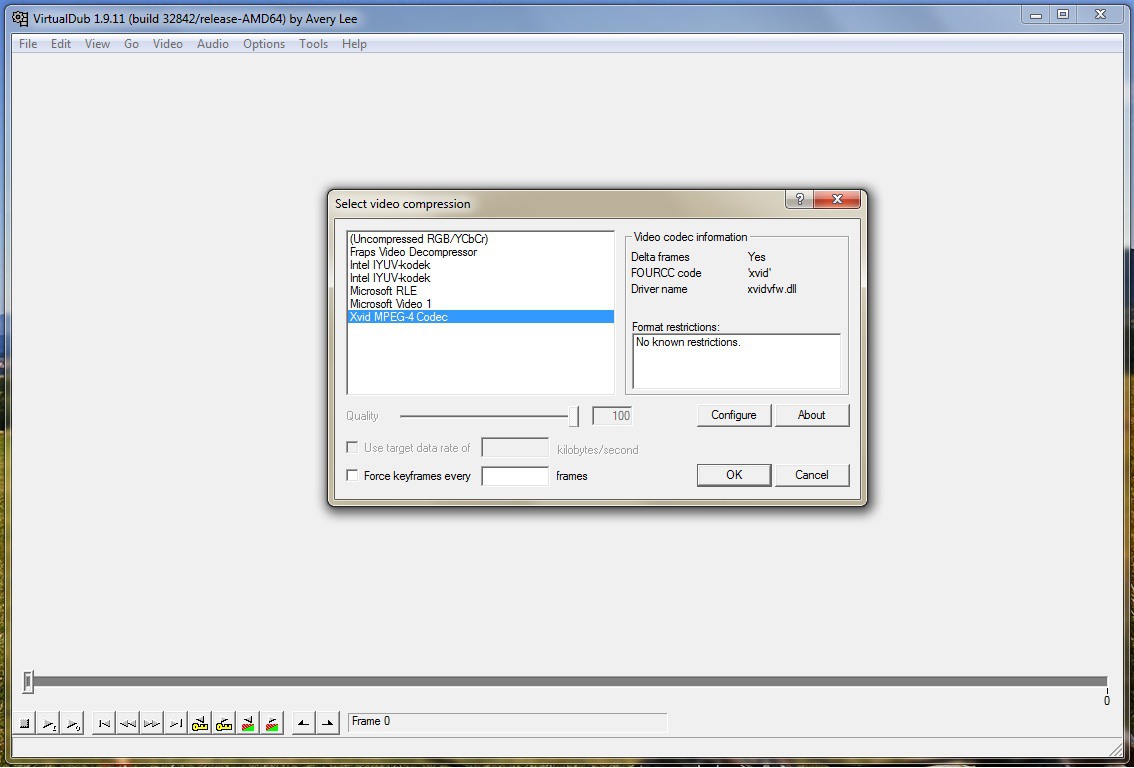Click the driver name xvidvfw.dll
This screenshot has width=1134, height=768.
[772, 289]
